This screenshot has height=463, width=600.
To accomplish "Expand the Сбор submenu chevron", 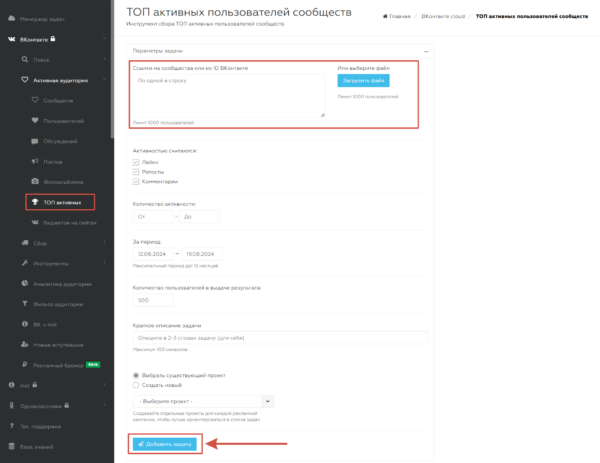I will click(104, 242).
